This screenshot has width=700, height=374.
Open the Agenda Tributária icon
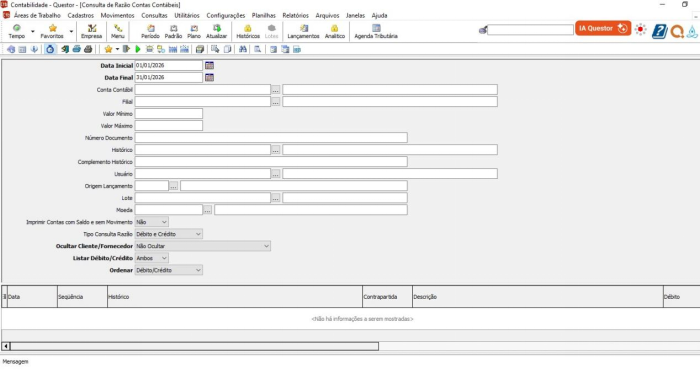pos(376,31)
